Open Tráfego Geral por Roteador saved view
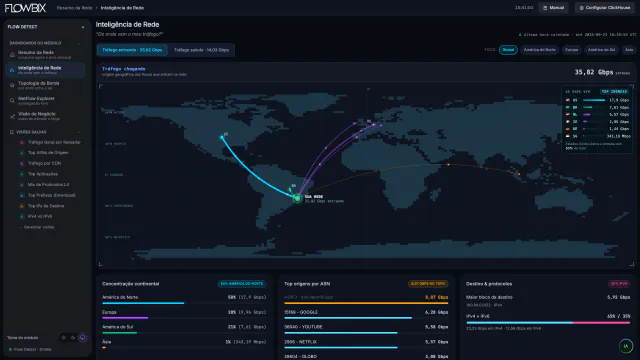The image size is (640, 360). [x=54, y=142]
